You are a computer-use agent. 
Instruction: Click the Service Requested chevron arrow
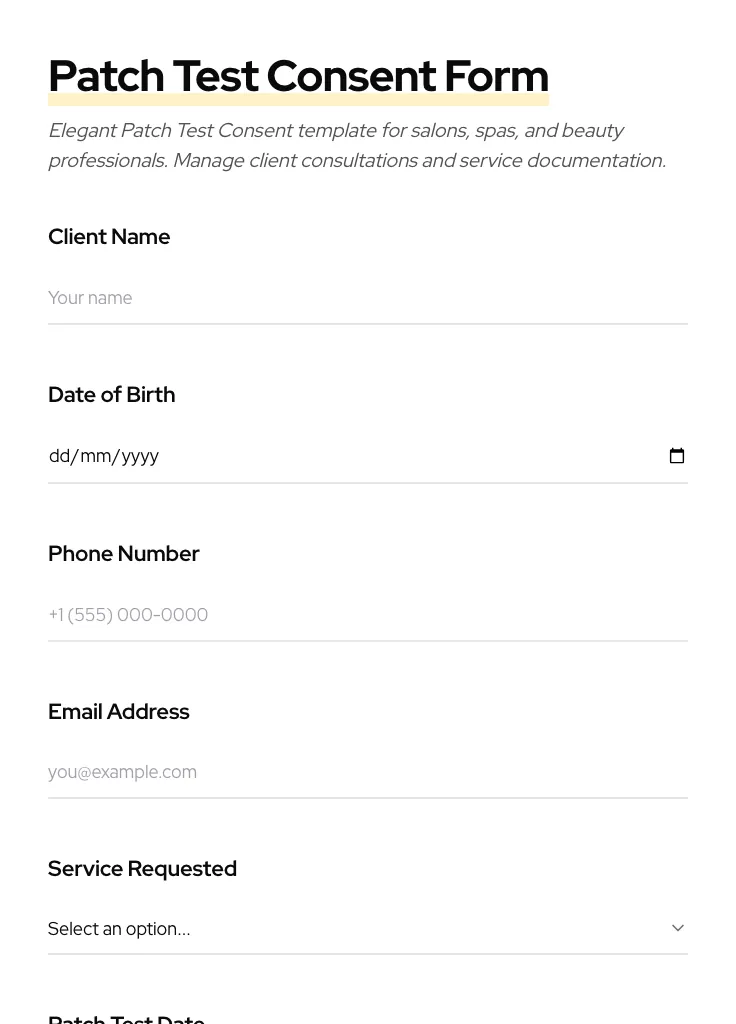[x=678, y=928]
